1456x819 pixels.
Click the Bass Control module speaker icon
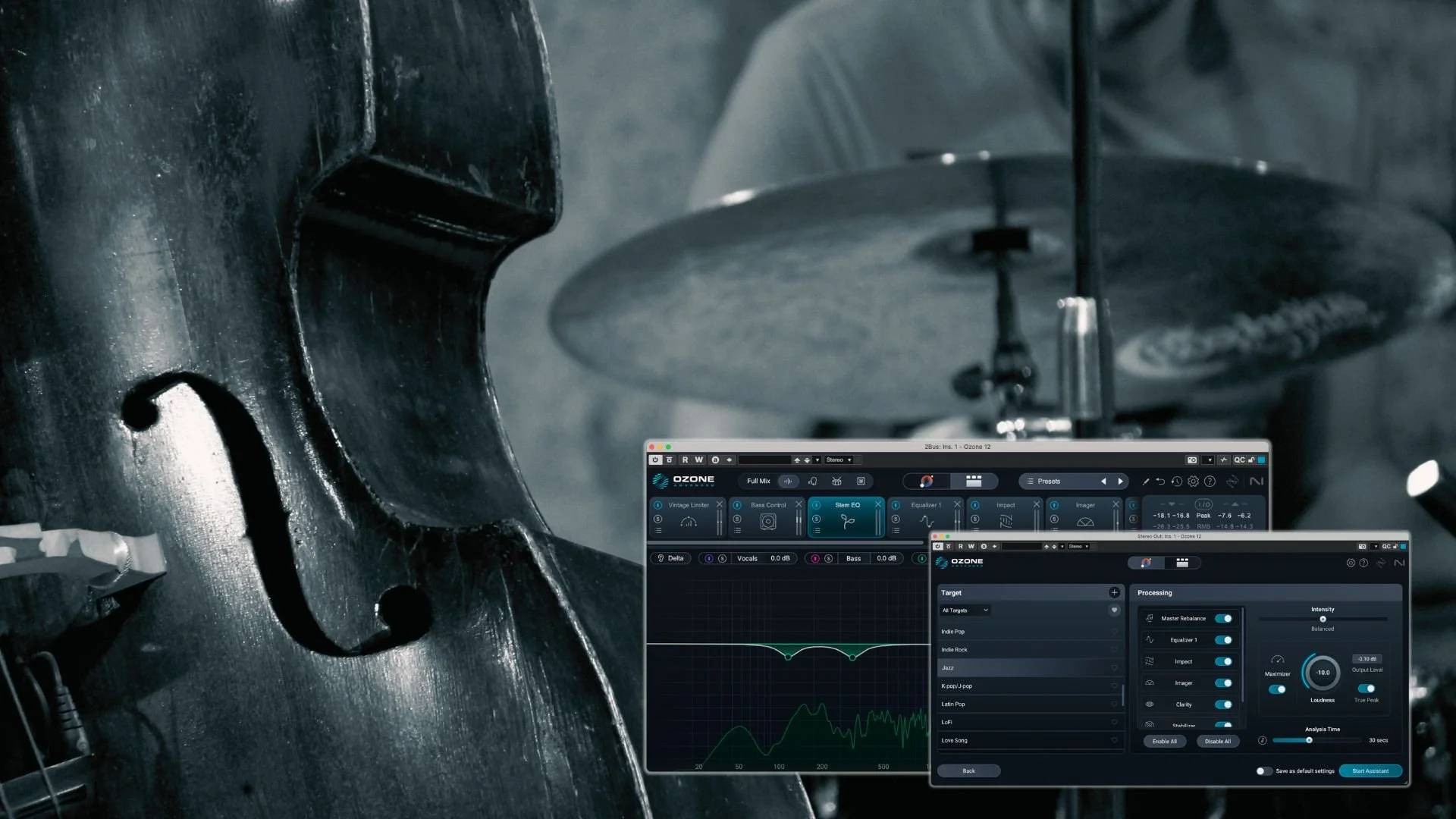[767, 522]
